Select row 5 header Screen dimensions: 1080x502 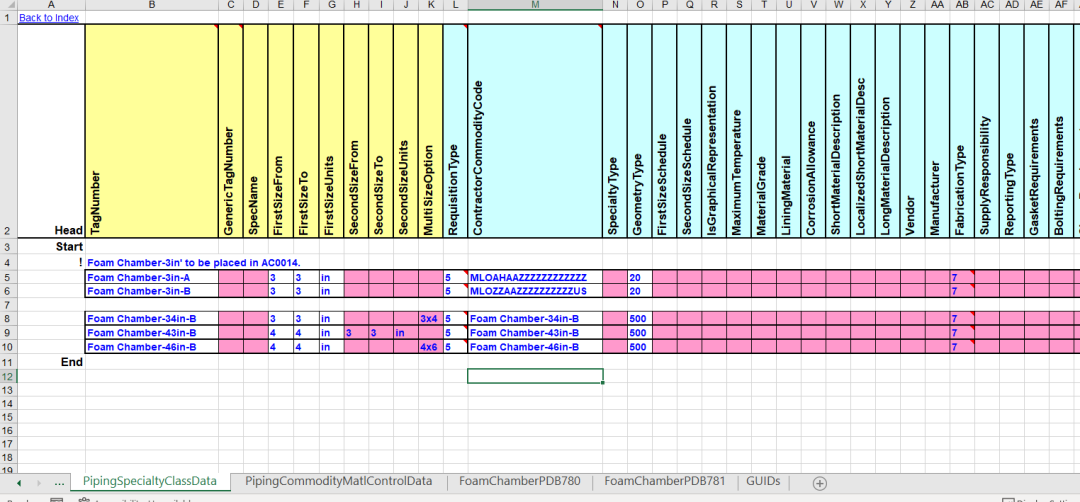[x=8, y=277]
